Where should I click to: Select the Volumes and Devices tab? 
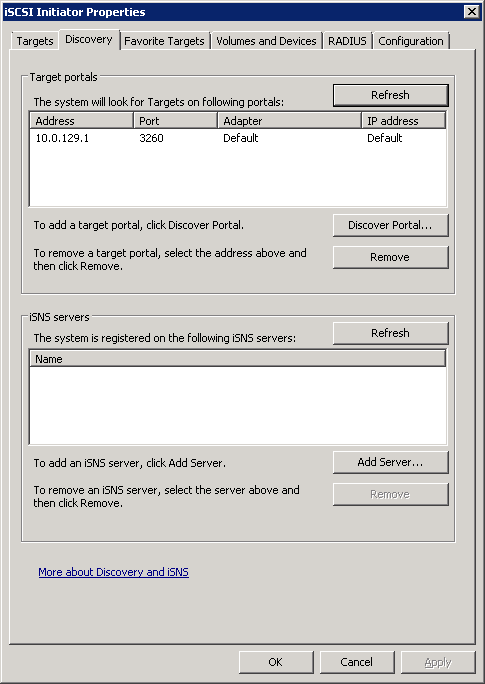266,41
